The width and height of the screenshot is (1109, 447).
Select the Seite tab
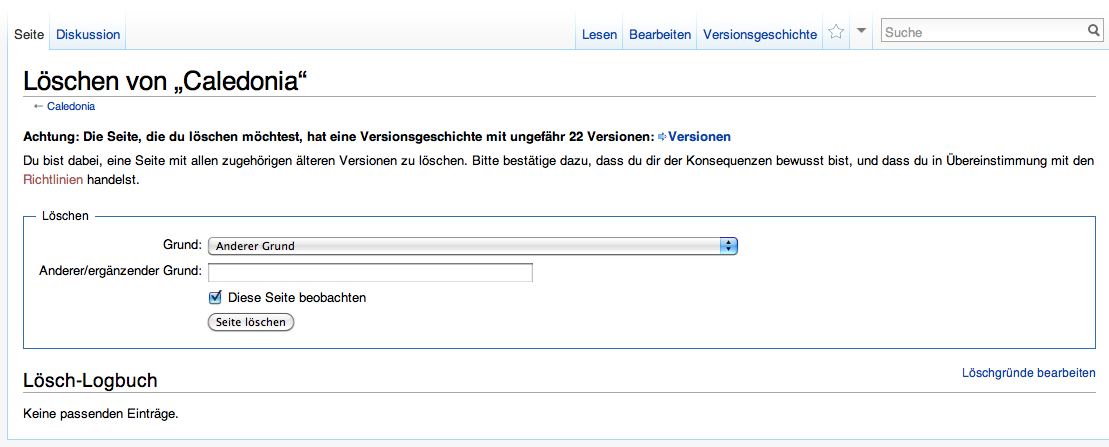(x=29, y=34)
